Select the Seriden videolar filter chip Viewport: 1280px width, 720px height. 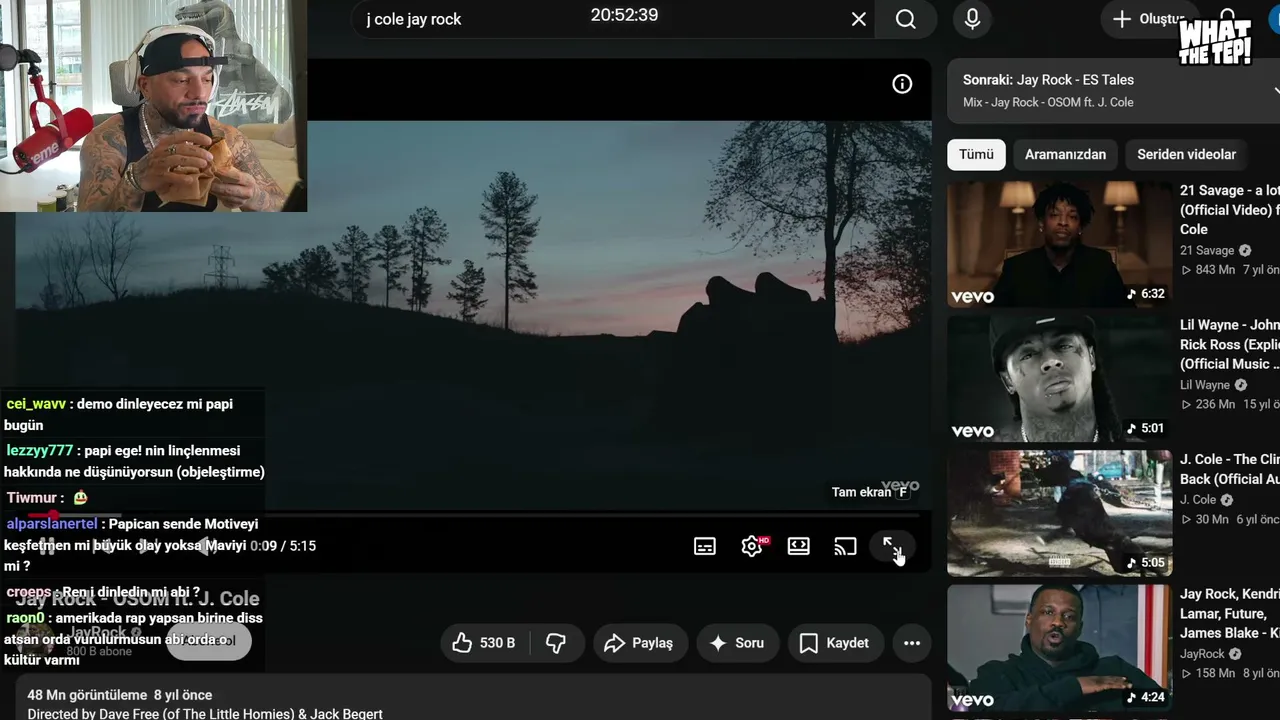1186,154
